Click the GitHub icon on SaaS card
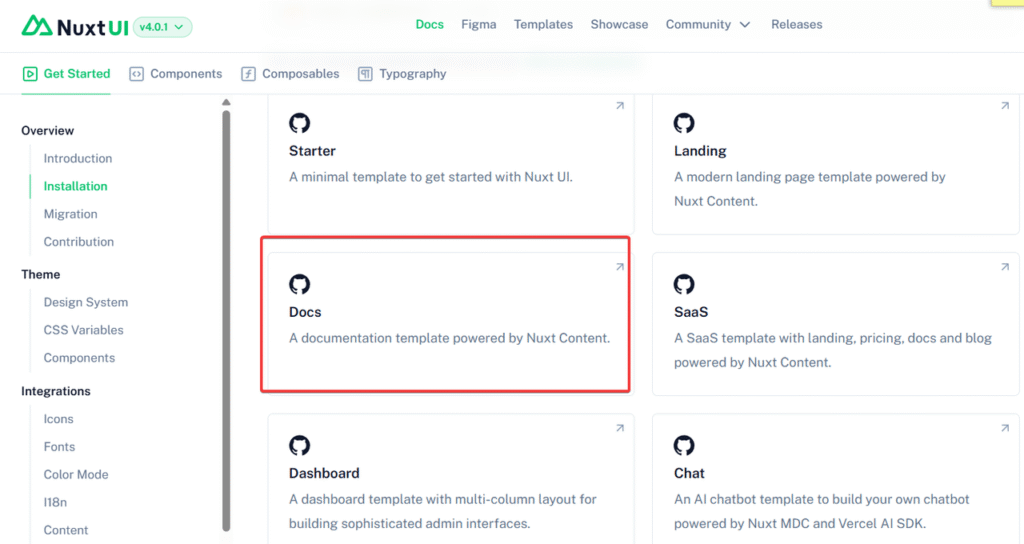The height and width of the screenshot is (544, 1024). tap(684, 284)
